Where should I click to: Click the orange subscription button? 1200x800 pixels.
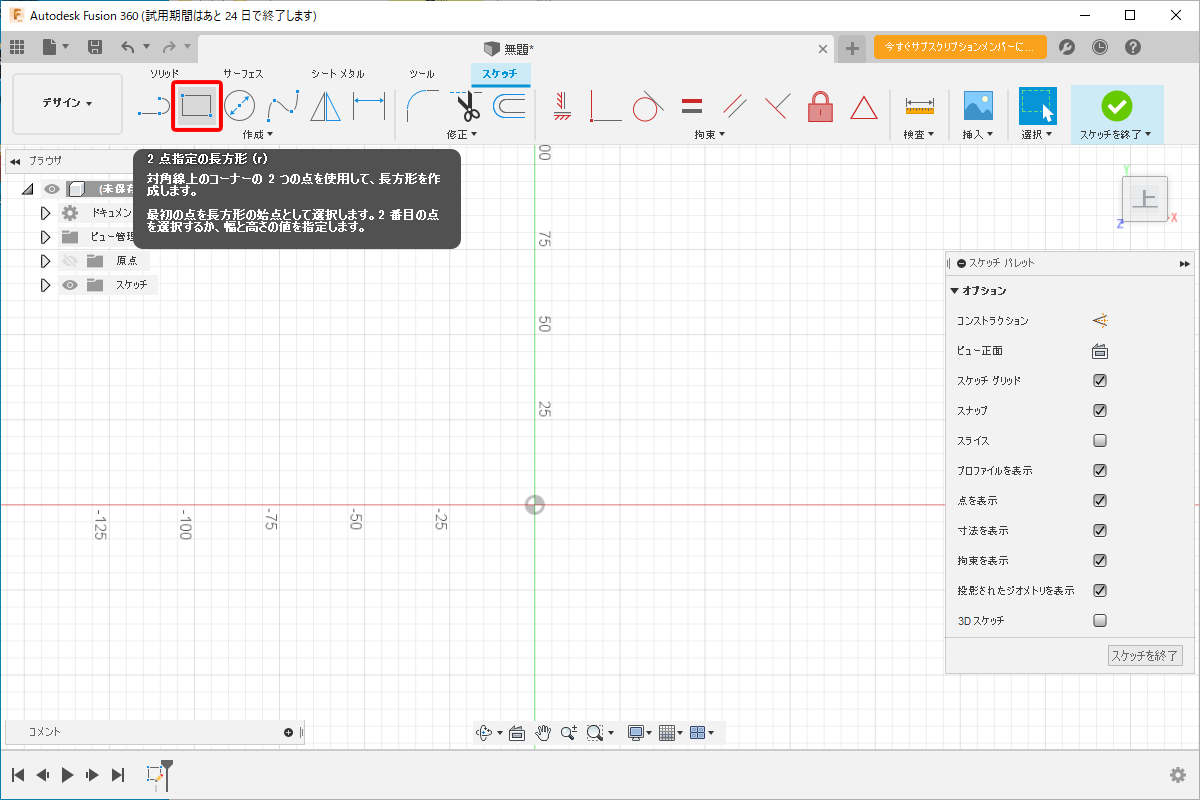pyautogui.click(x=960, y=47)
